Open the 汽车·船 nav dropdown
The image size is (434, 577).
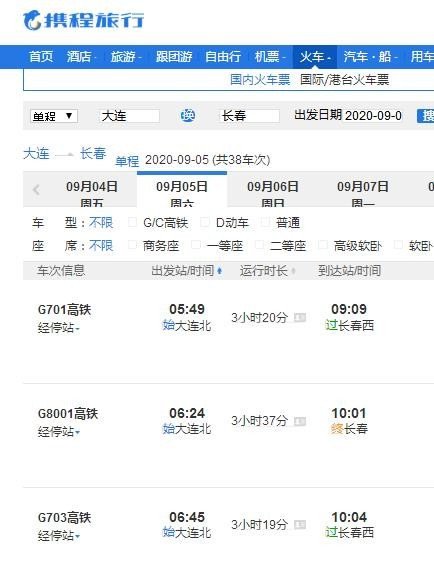[x=370, y=57]
